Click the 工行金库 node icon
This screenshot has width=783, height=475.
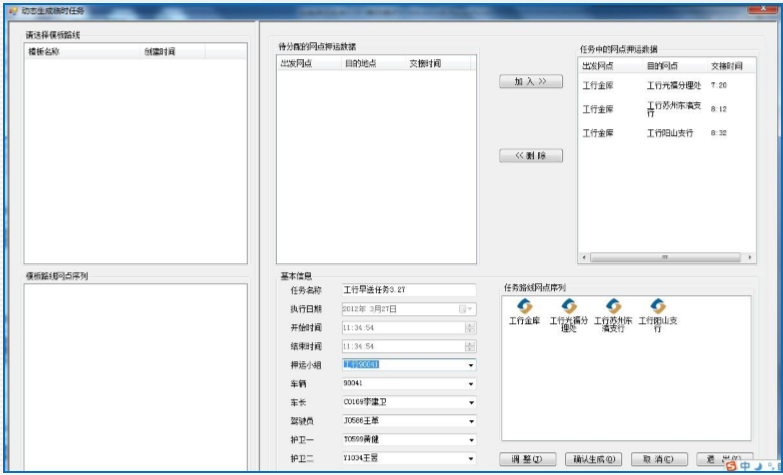(x=524, y=306)
